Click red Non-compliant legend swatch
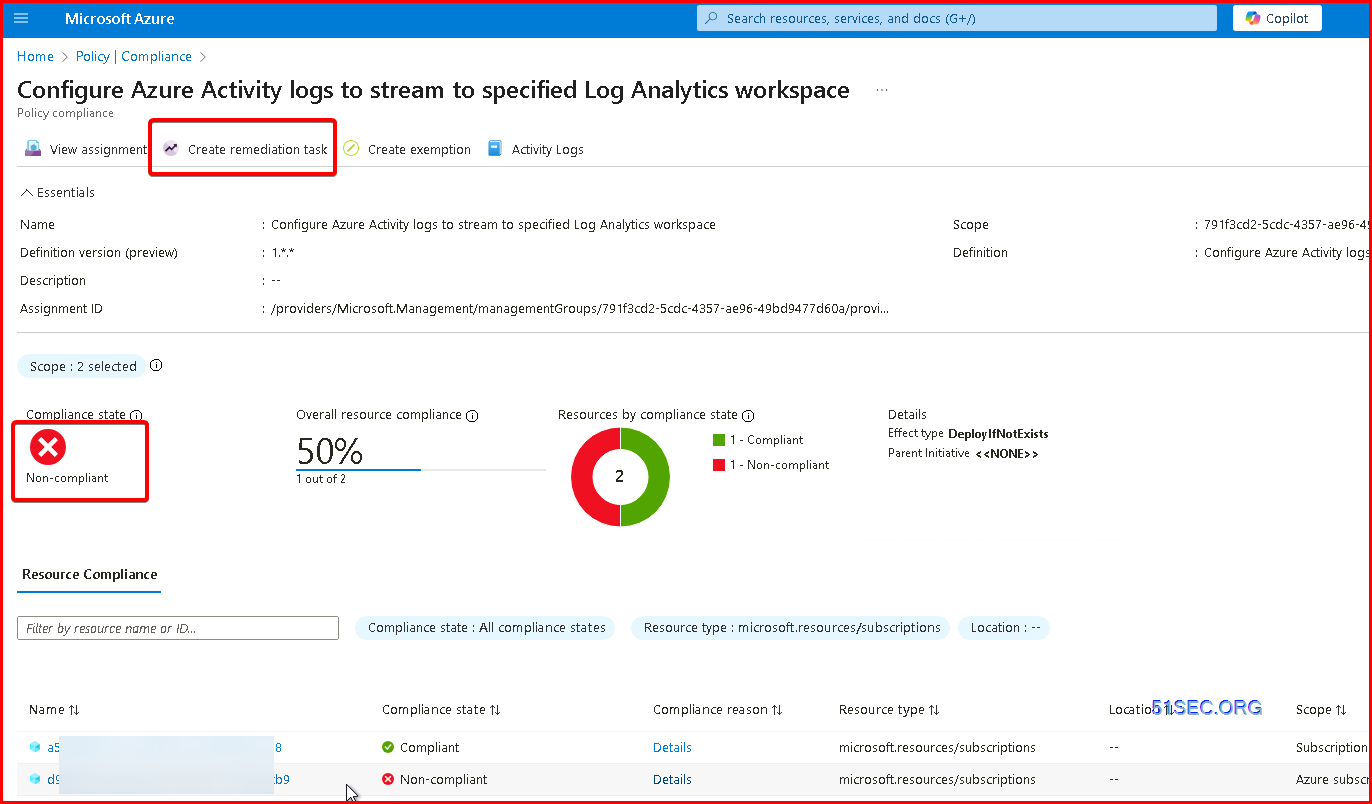 719,465
